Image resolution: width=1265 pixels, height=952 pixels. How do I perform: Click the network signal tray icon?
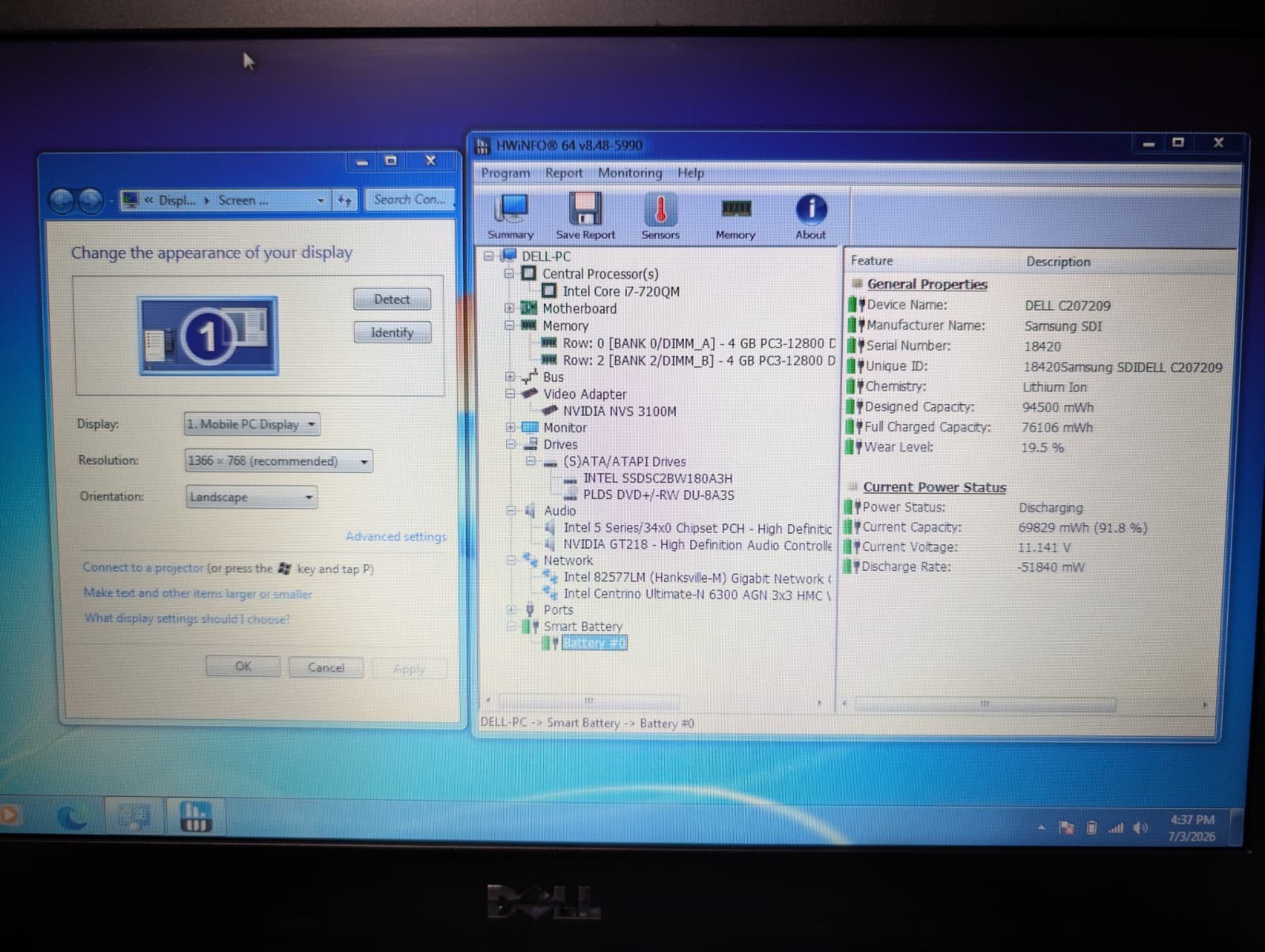pos(1116,828)
